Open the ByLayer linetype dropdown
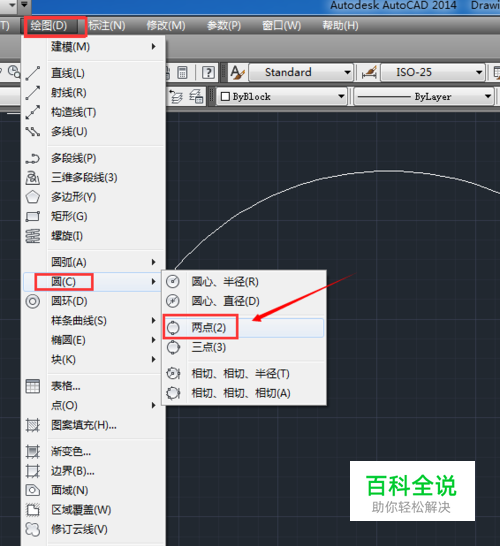The image size is (500, 546). [424, 96]
